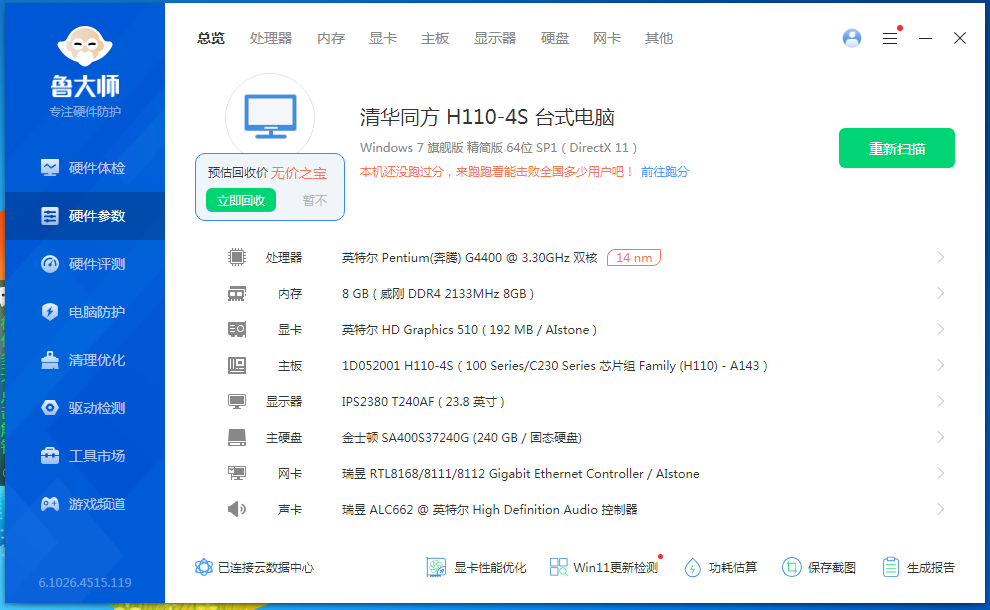Switch to the 主板 tab

[435, 38]
